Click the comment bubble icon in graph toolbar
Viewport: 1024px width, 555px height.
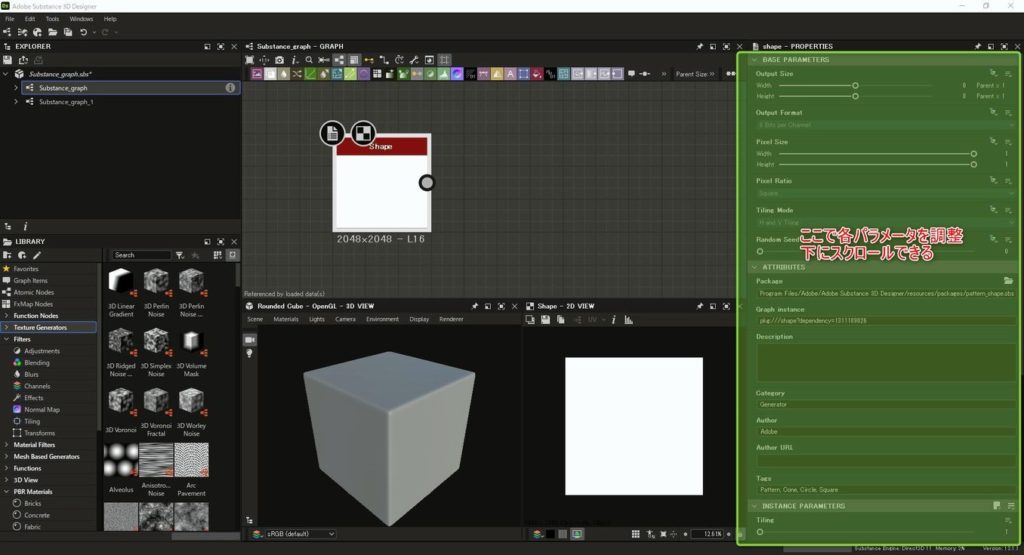click(631, 74)
